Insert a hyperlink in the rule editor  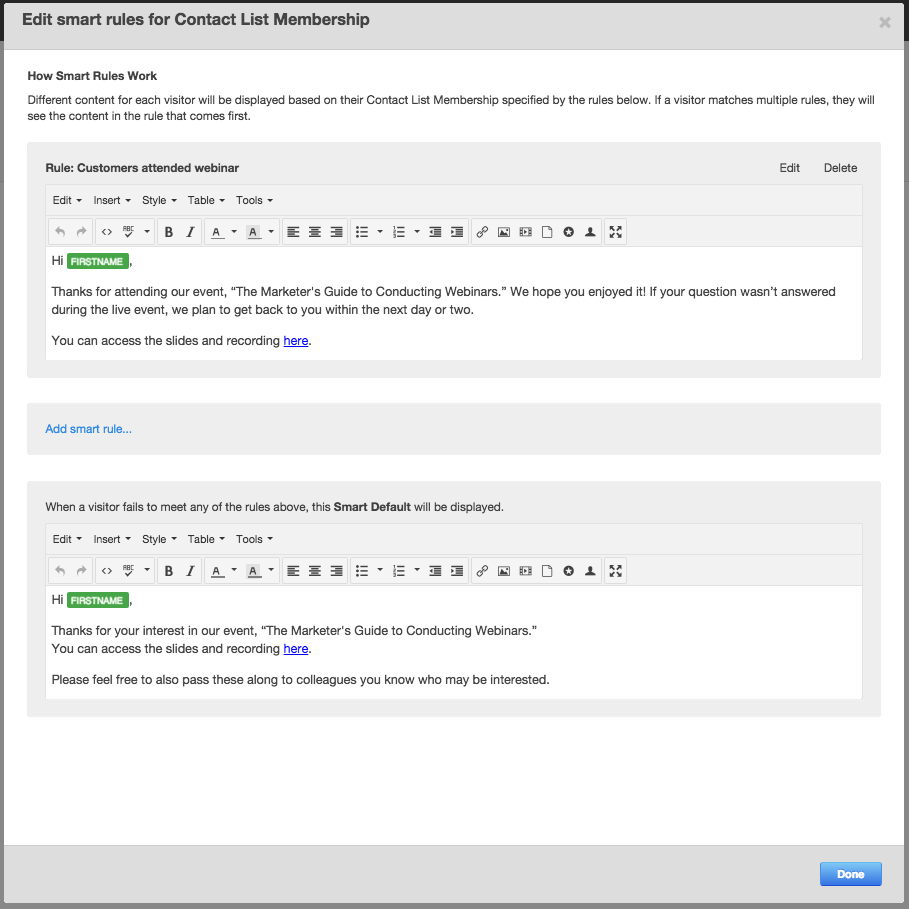483,231
